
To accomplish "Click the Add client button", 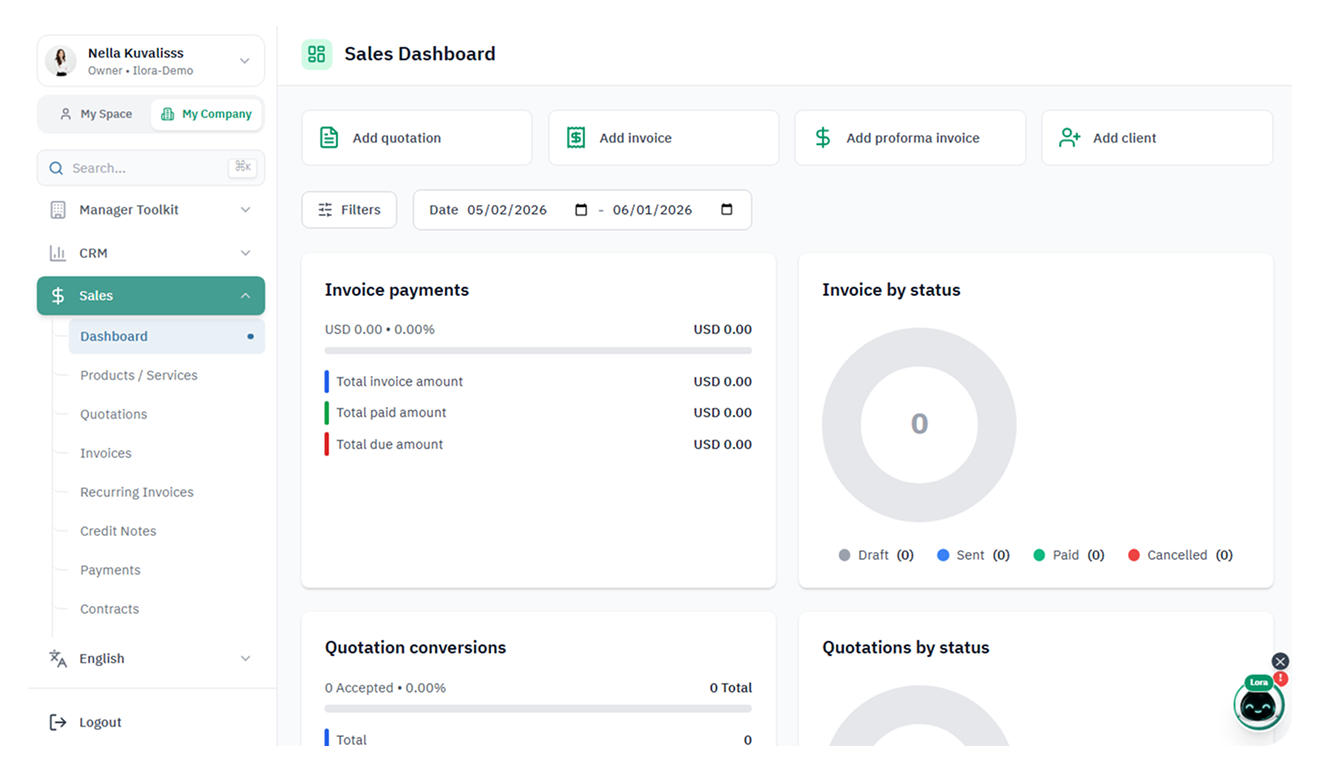I will (1157, 138).
